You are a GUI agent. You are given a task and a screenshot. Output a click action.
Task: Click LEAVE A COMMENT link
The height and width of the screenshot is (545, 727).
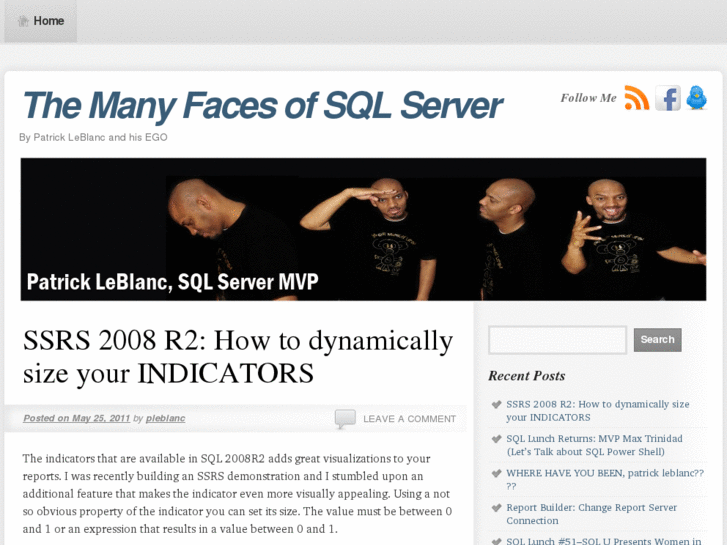(x=409, y=419)
